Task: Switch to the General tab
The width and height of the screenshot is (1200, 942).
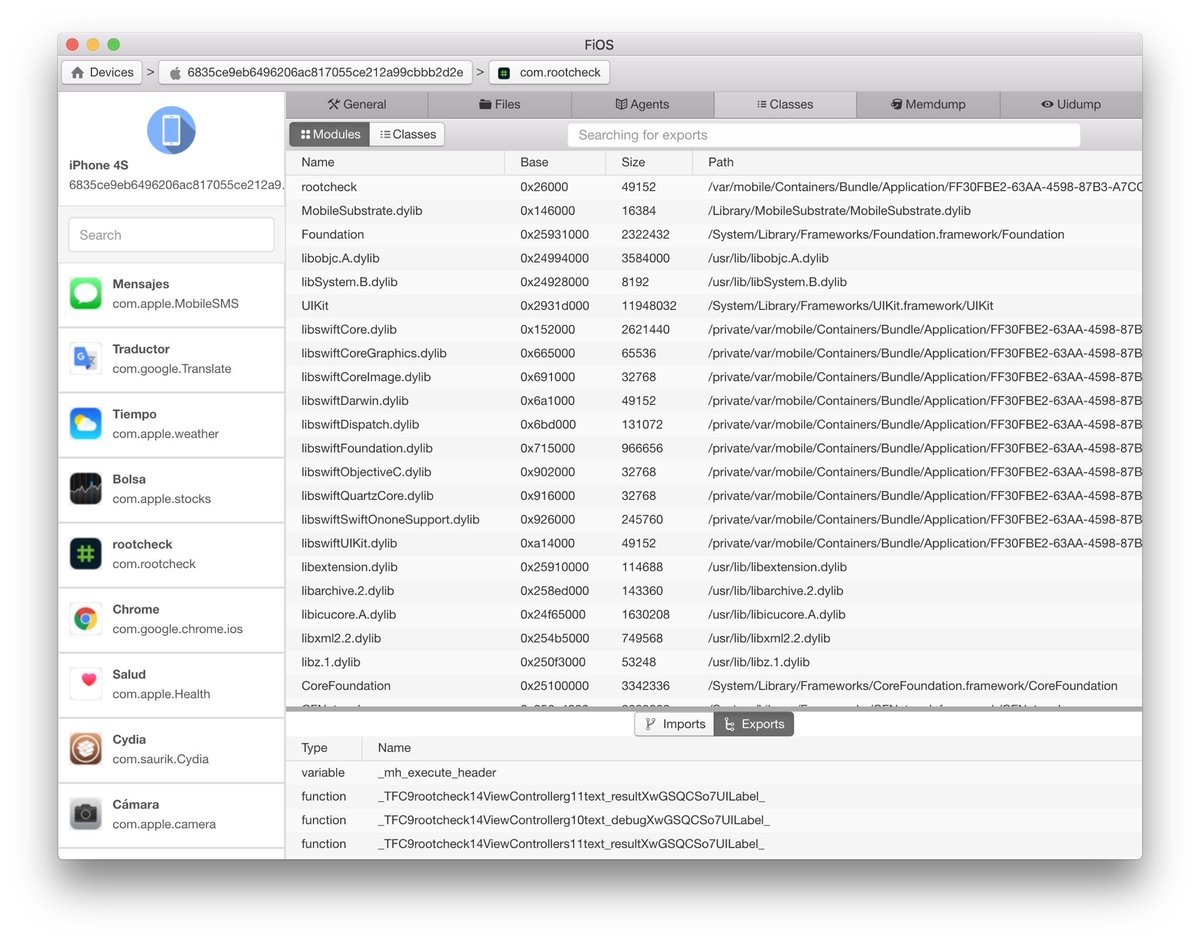Action: 357,104
